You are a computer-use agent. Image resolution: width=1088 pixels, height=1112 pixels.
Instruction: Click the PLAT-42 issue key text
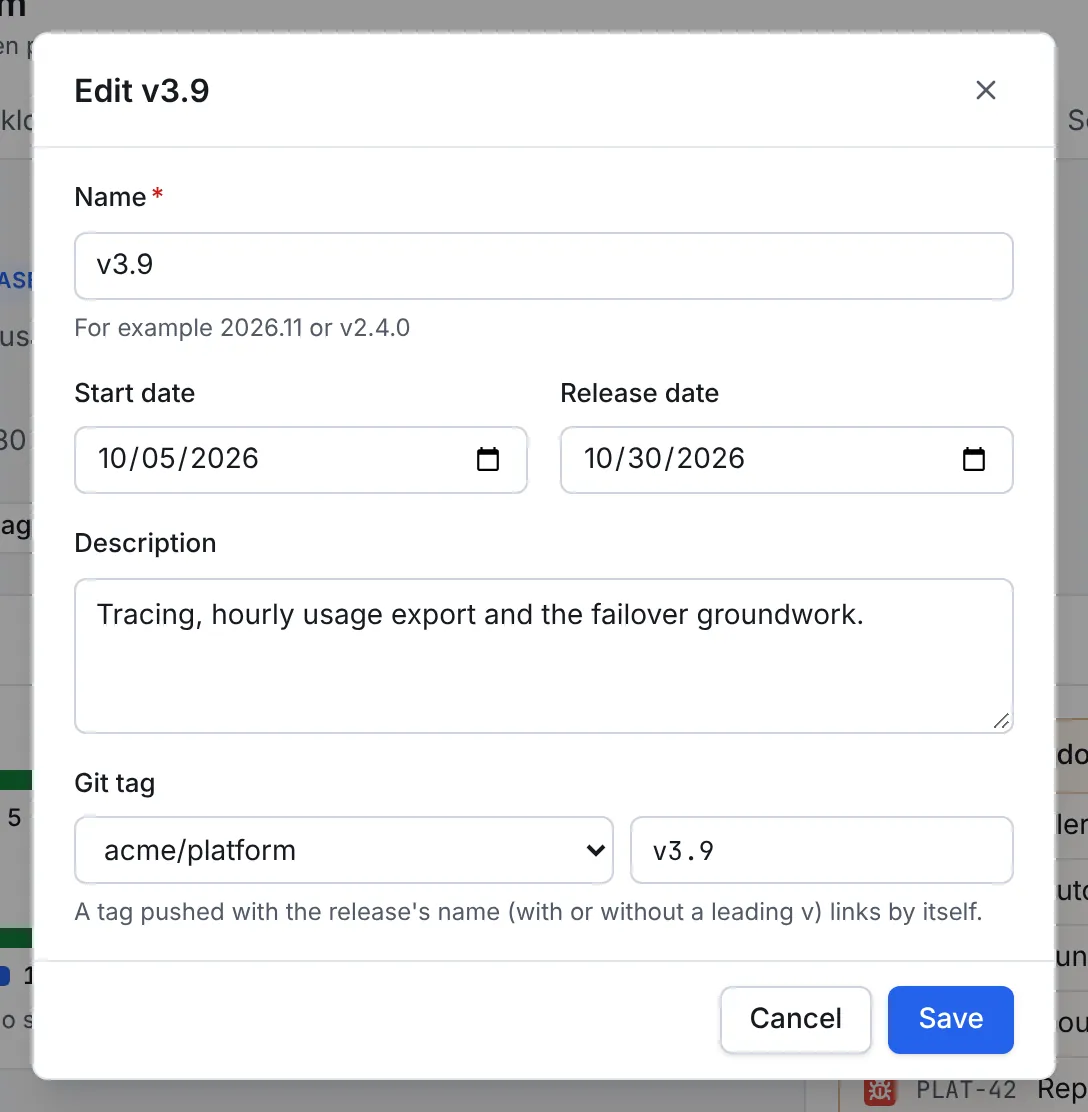click(966, 1090)
